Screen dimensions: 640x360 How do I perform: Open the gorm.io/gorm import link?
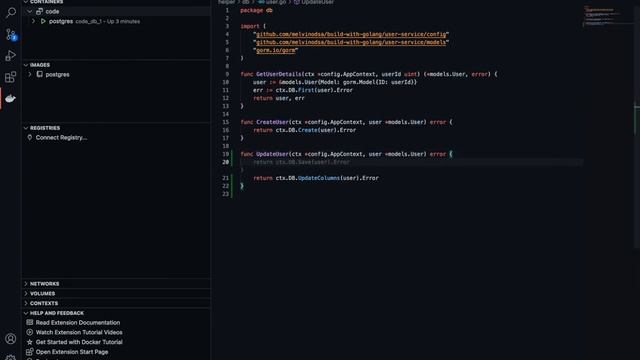click(x=276, y=50)
